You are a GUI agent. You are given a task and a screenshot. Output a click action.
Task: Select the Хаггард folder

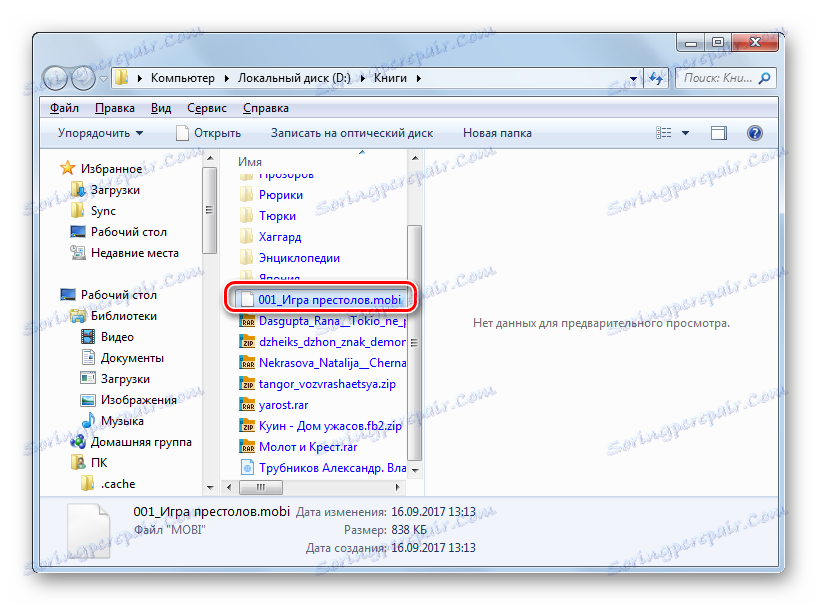coord(280,237)
